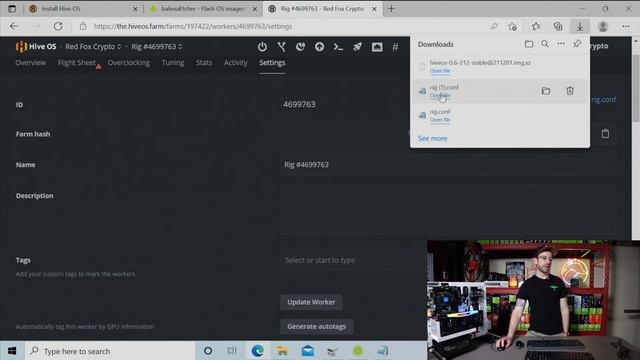
Task: Copy farm hash with clipboard icon
Action: 605,133
